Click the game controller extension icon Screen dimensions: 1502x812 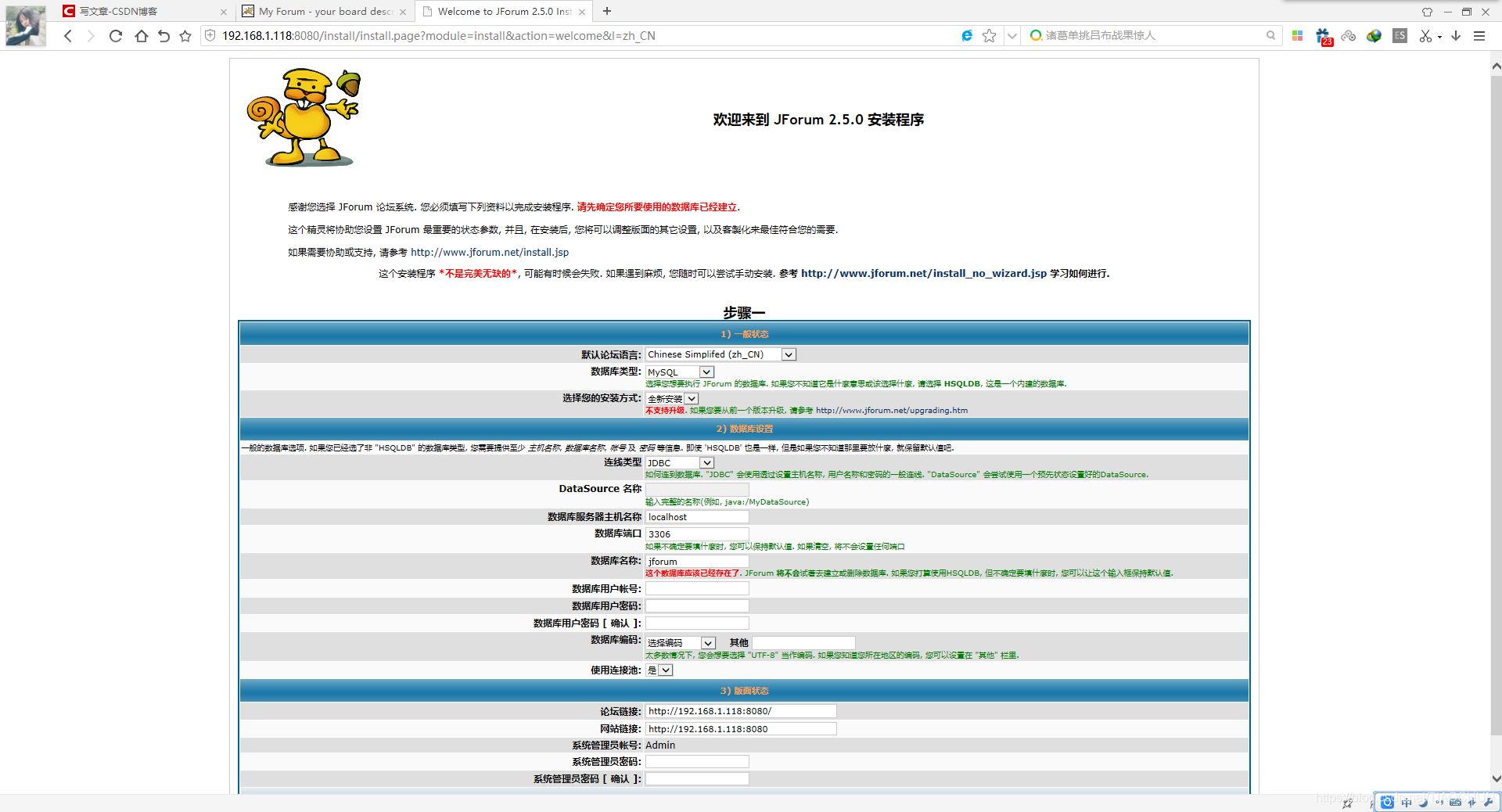[x=1348, y=36]
